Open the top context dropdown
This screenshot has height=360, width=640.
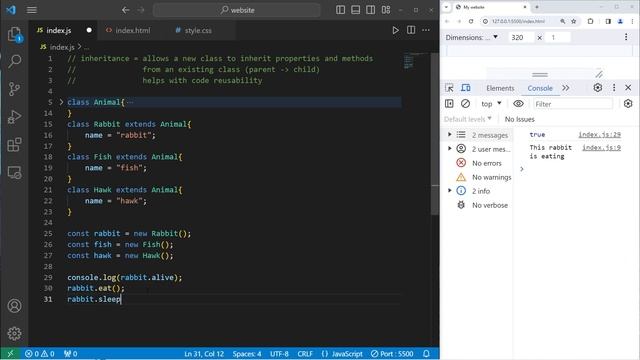(x=491, y=104)
